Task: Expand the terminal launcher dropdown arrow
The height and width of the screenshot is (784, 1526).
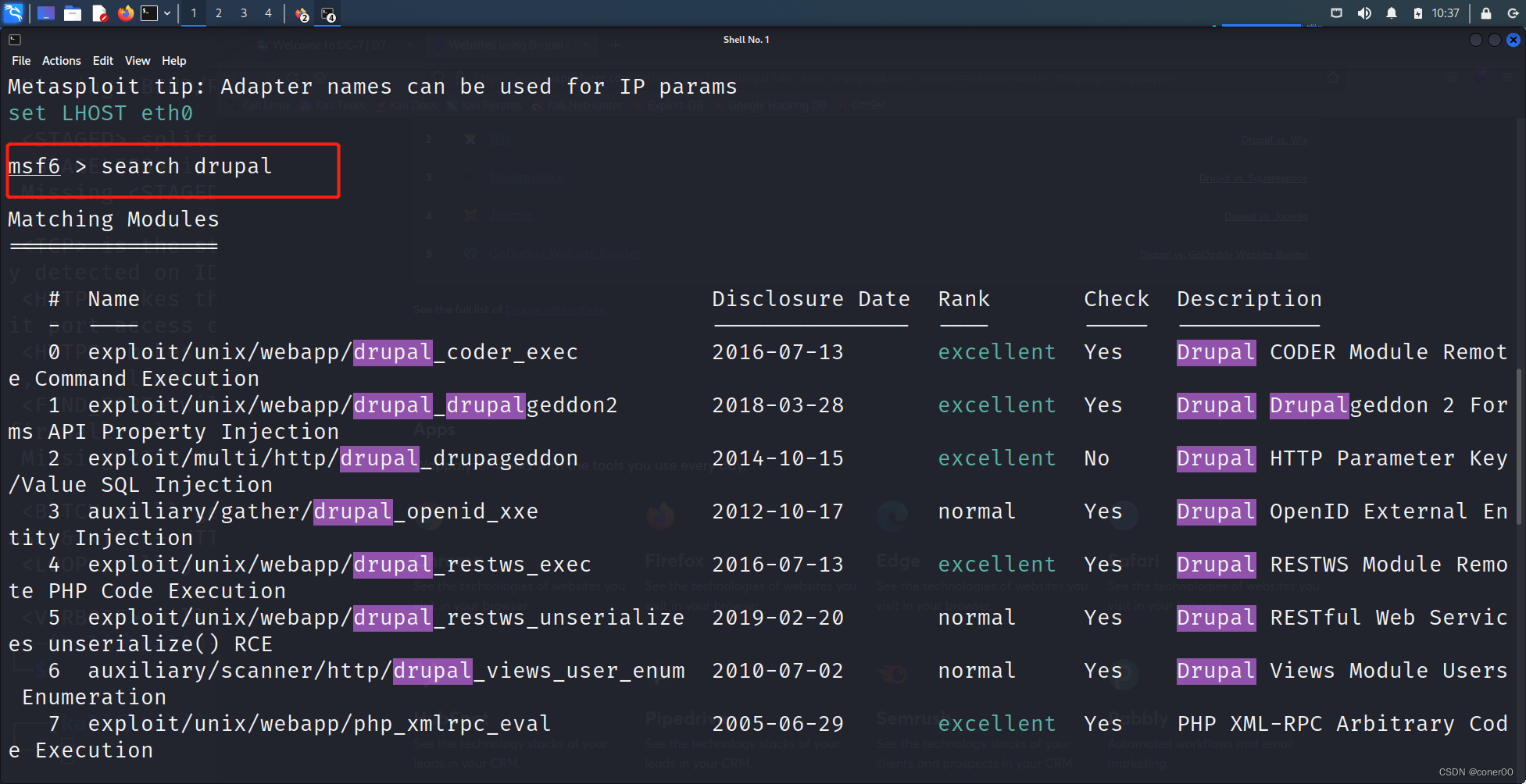Action: [x=167, y=13]
